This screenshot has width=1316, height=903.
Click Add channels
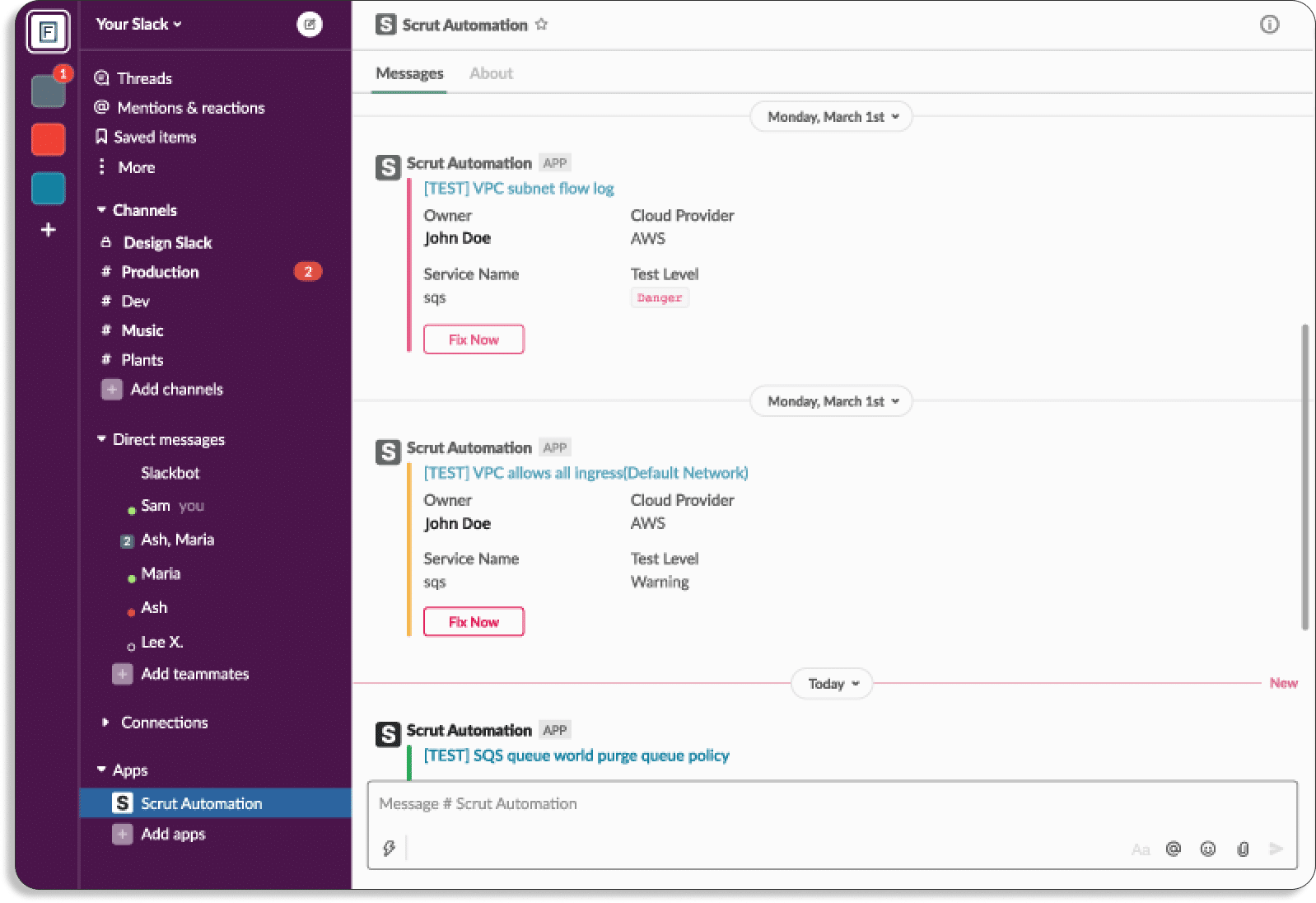(x=162, y=389)
